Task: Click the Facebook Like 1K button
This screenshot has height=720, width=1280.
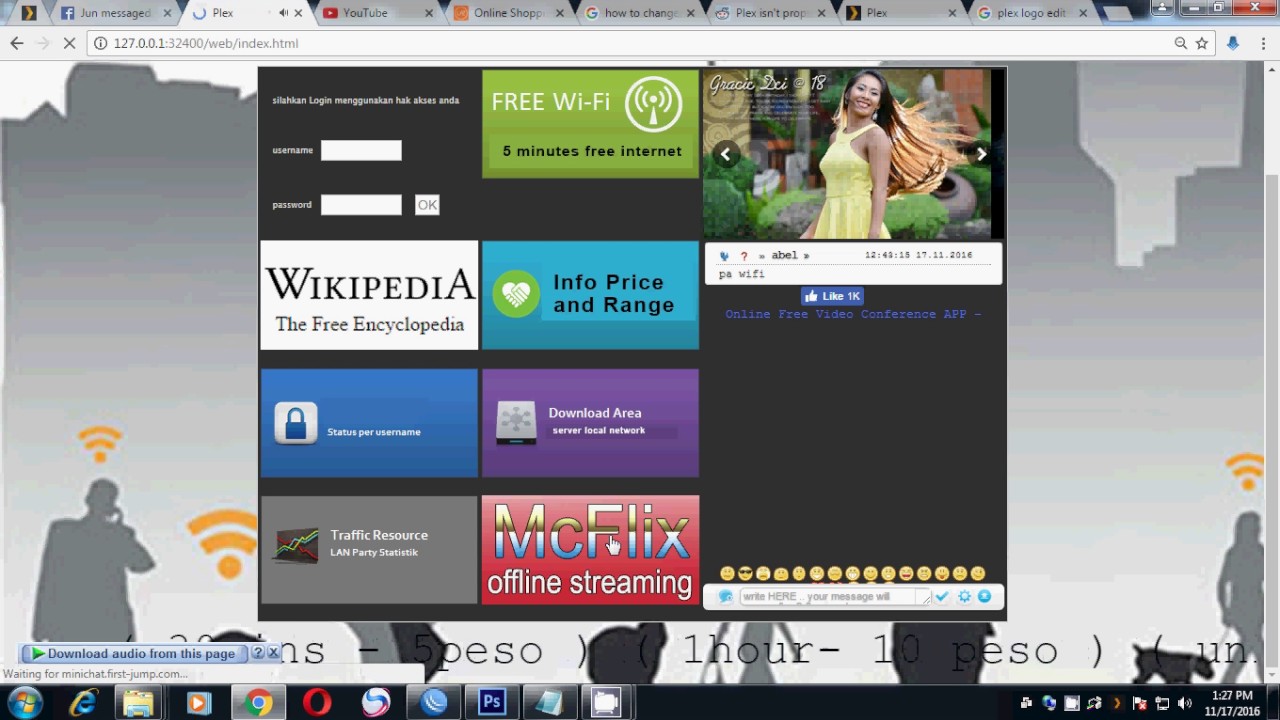Action: [832, 296]
